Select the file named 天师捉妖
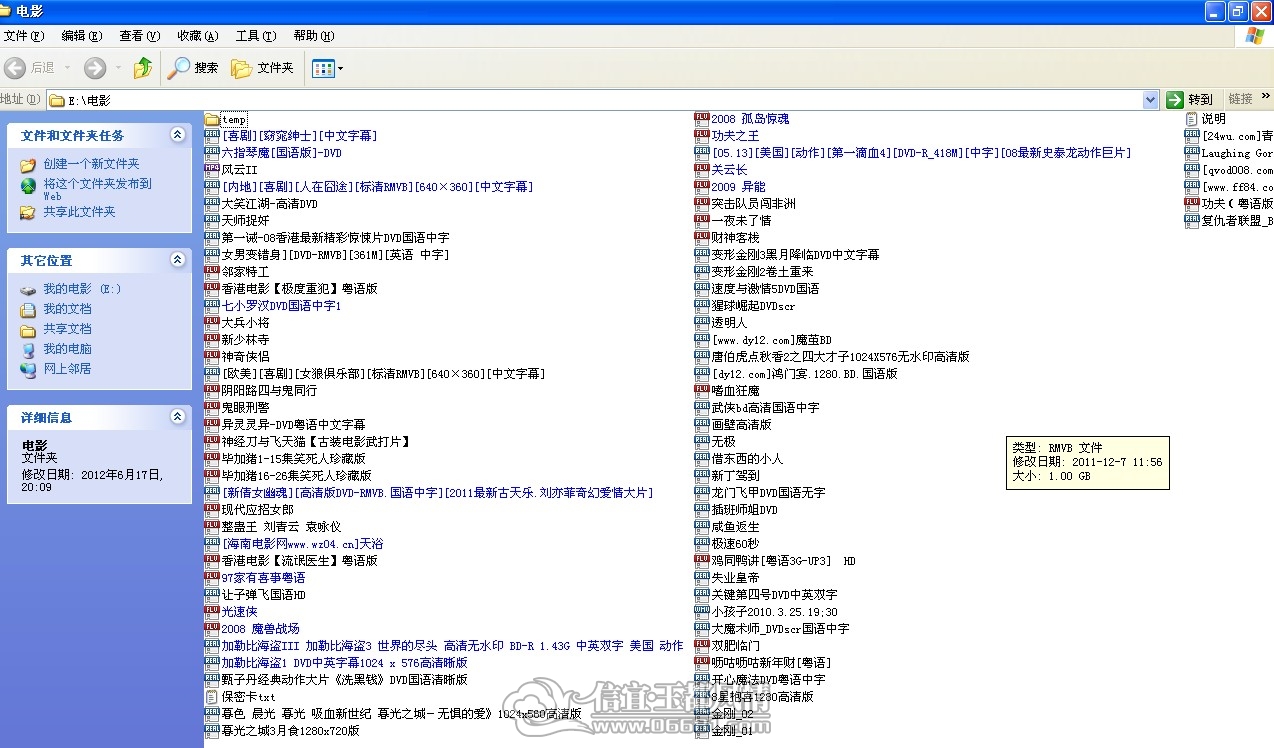 click(245, 221)
